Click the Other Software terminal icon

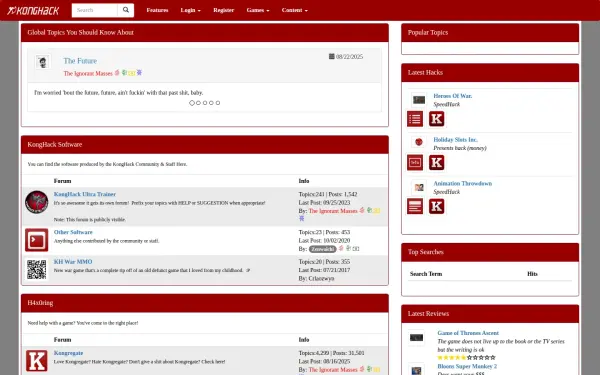(x=37, y=240)
